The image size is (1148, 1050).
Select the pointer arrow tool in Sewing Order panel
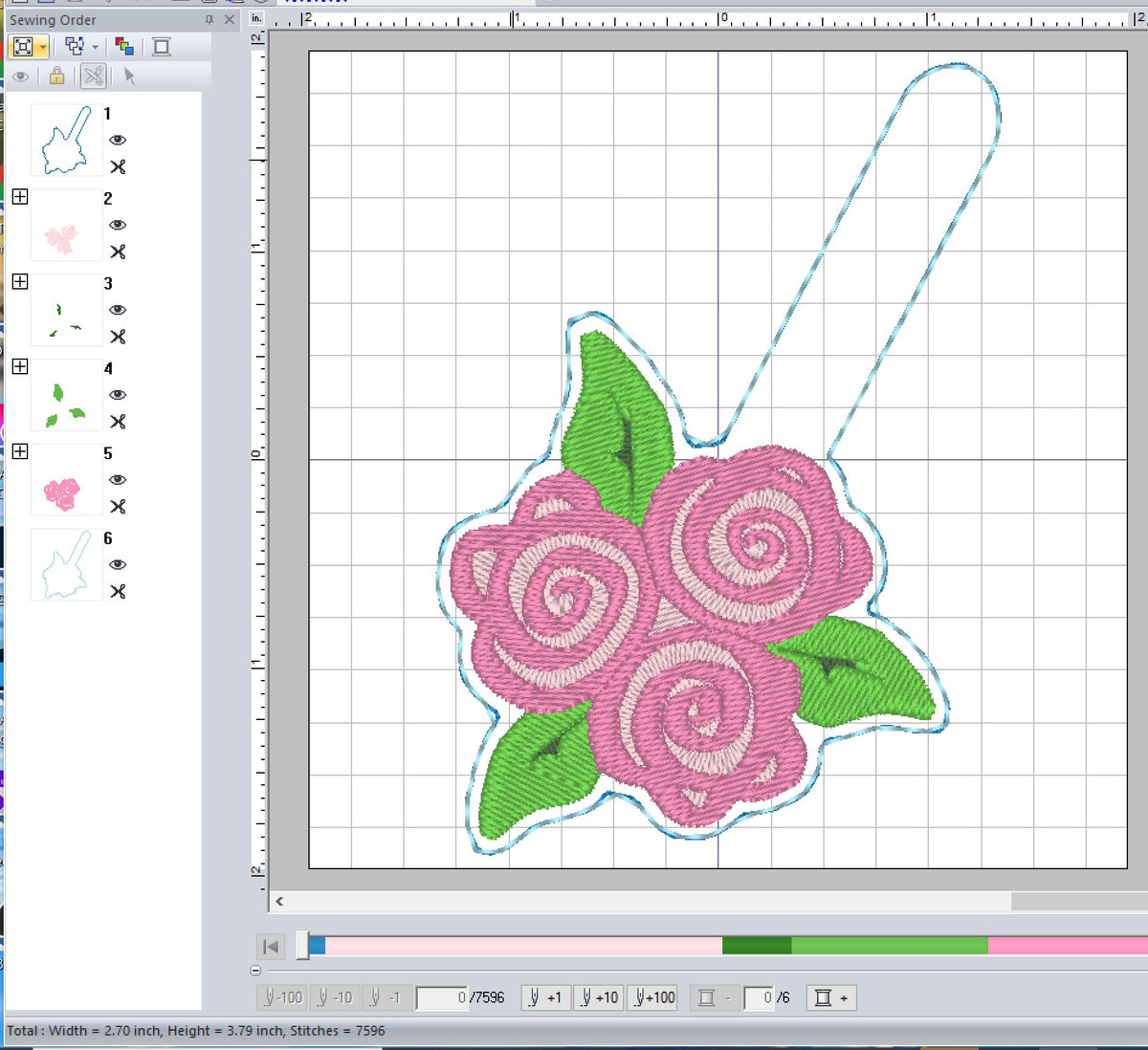pos(129,77)
